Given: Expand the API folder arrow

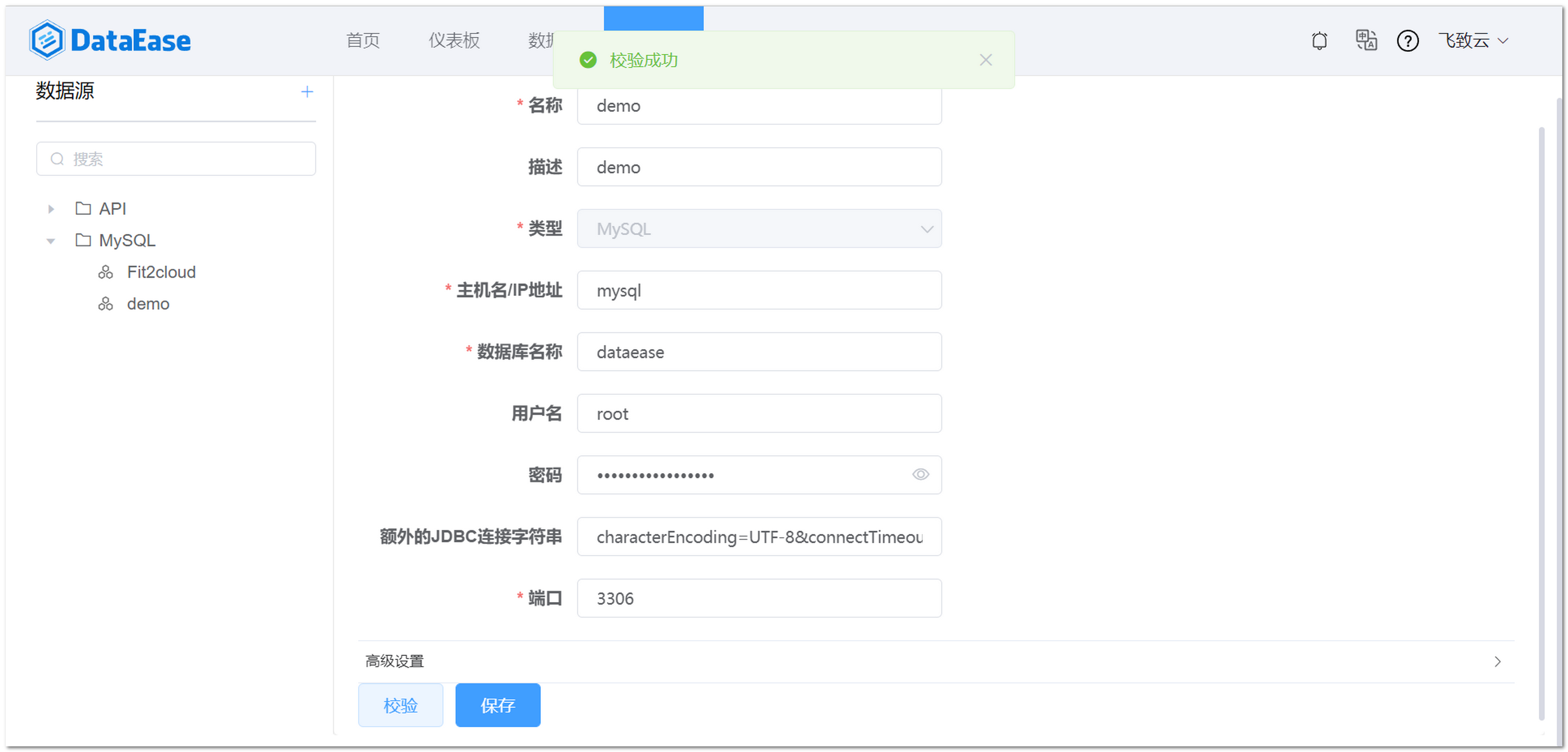Looking at the screenshot, I should [x=51, y=209].
